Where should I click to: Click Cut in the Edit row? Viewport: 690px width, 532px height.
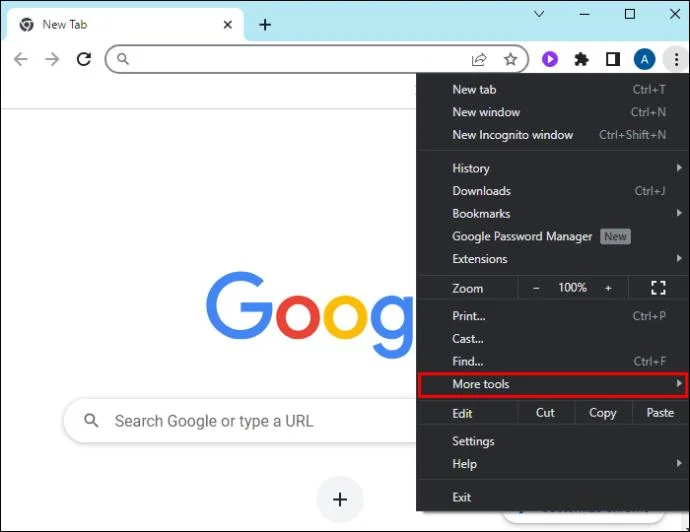tap(545, 413)
